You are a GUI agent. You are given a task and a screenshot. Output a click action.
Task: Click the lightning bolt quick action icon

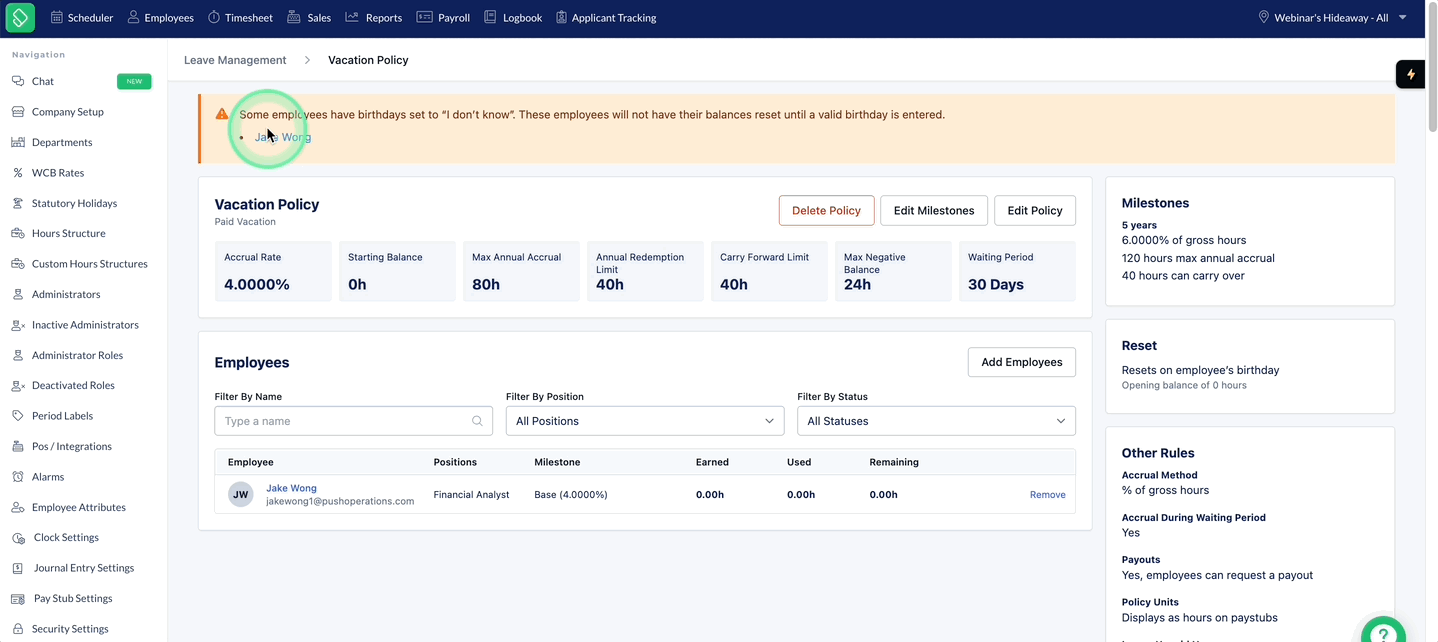point(1411,74)
